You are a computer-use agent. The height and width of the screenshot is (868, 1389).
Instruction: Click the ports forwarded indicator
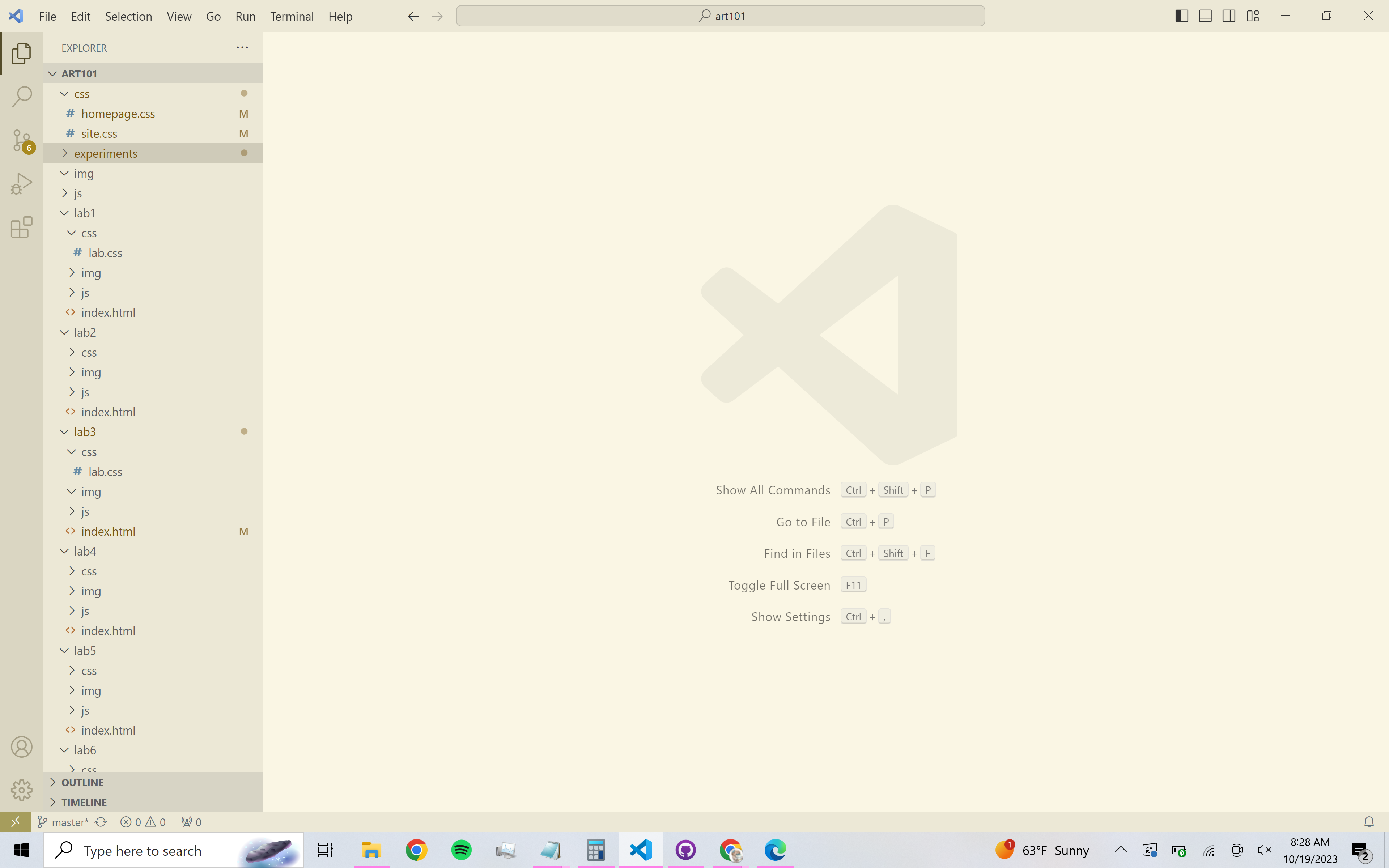pos(191,822)
